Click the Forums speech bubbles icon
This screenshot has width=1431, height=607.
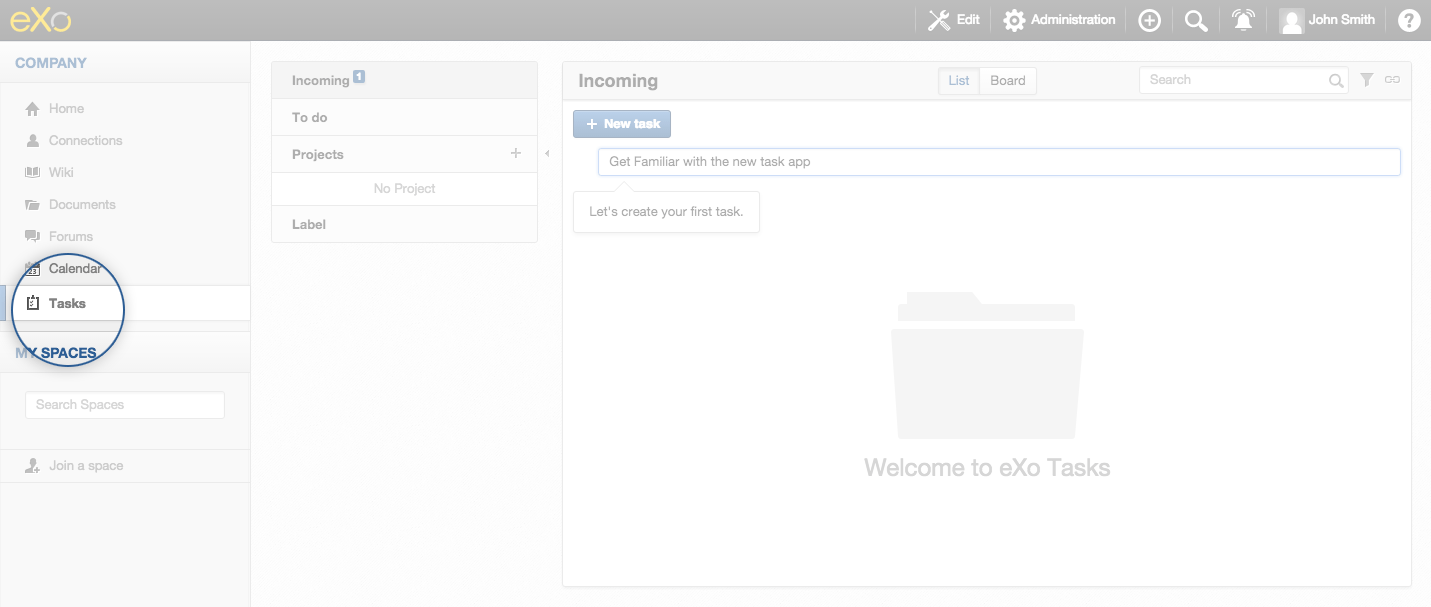click(32, 236)
